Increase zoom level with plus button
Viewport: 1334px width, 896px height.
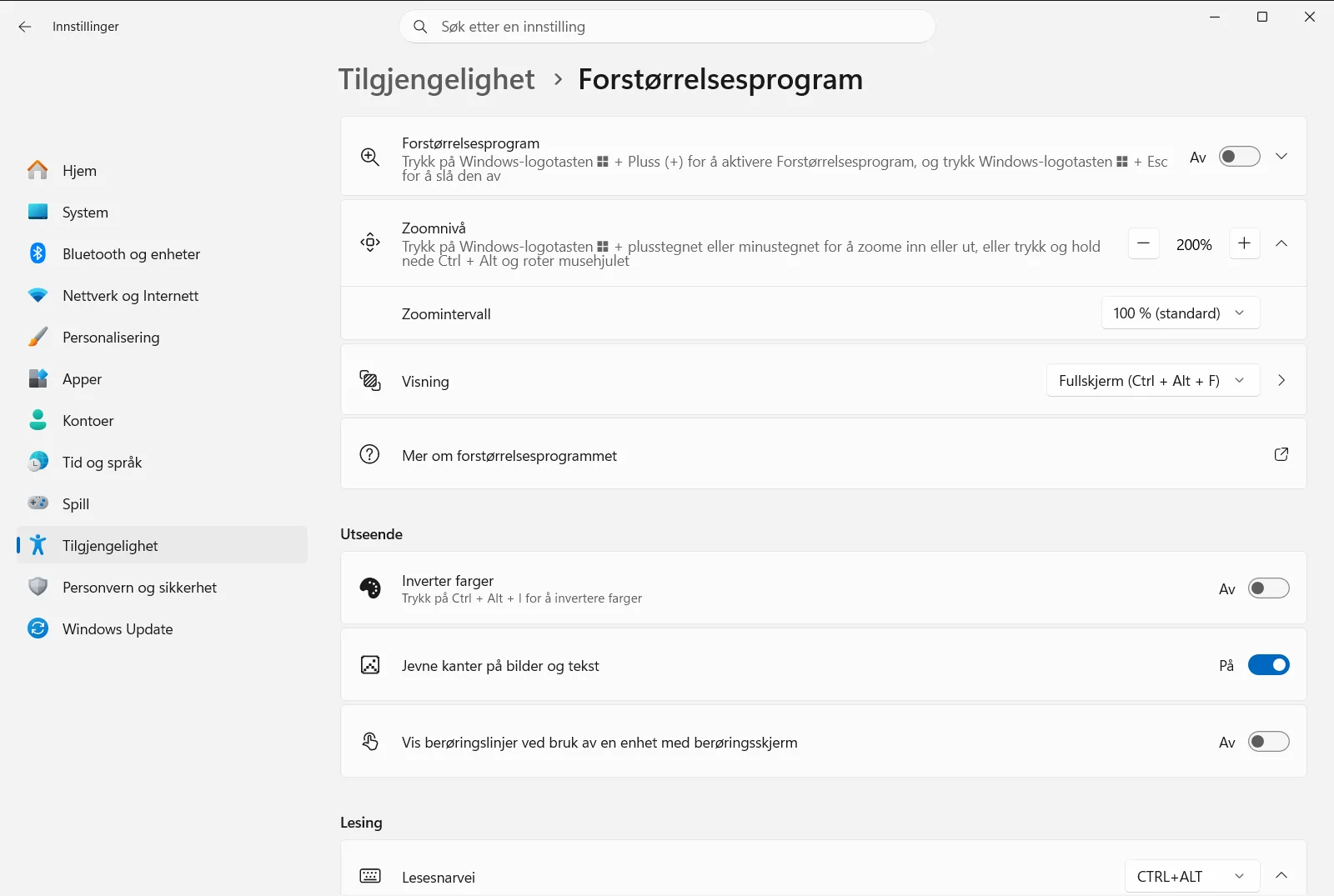[x=1245, y=243]
